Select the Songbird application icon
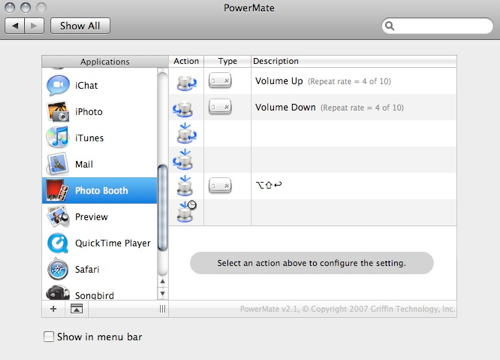Screen dimensions: 500x360 coord(58,293)
